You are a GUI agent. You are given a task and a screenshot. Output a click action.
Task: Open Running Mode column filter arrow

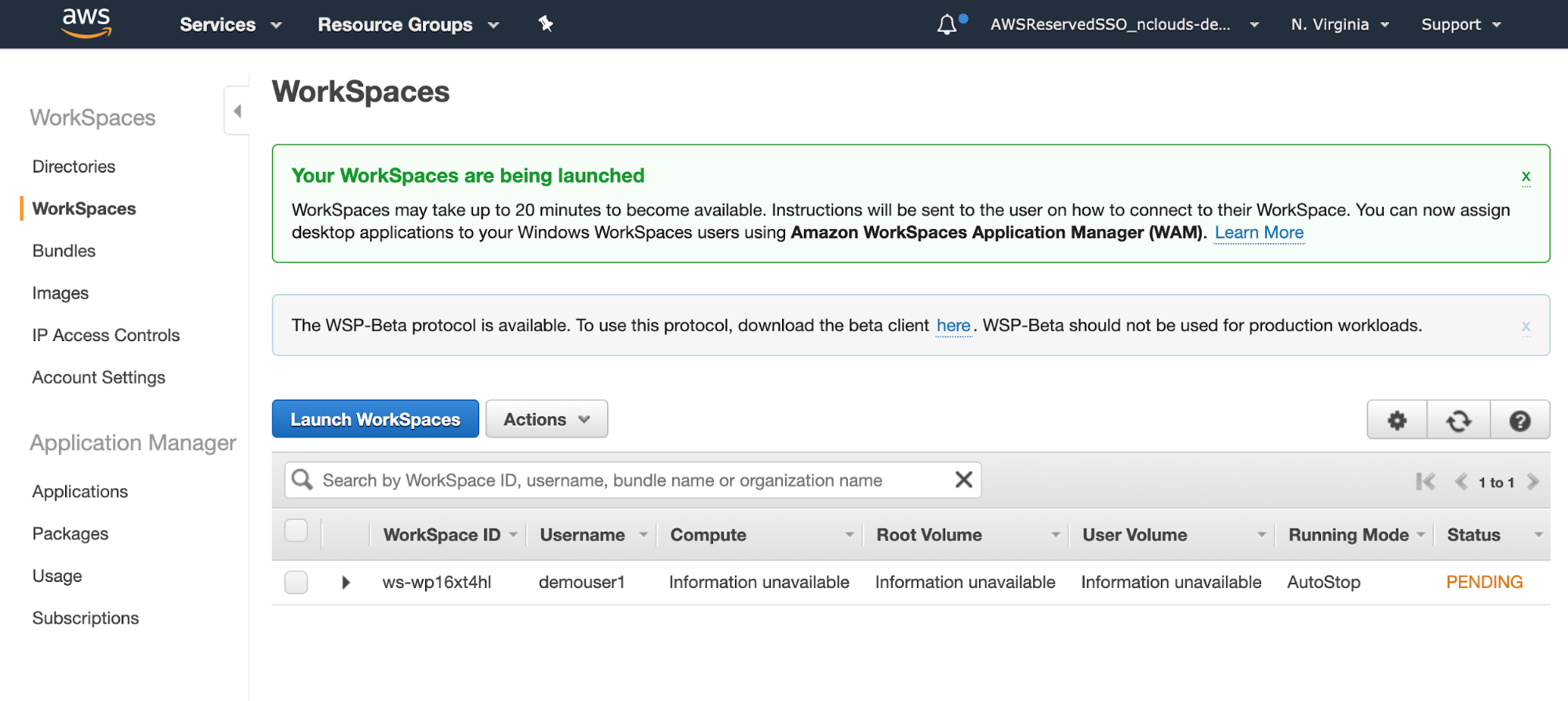click(1421, 535)
